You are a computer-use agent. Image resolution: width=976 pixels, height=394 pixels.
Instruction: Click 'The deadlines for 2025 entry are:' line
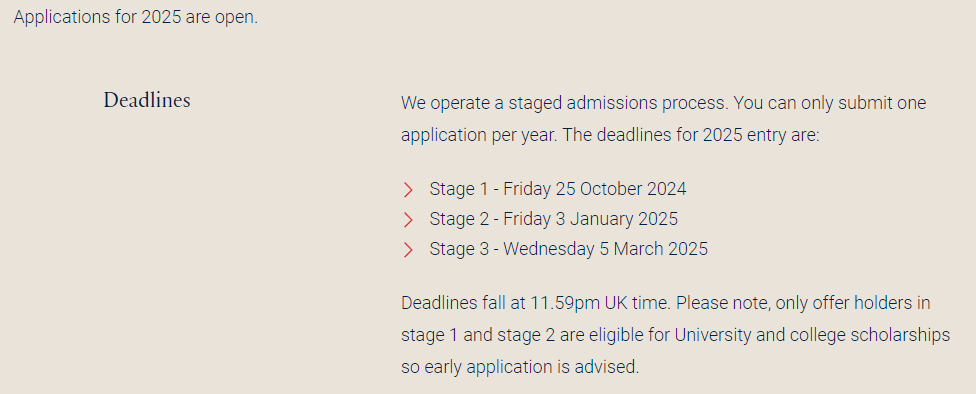(691, 135)
